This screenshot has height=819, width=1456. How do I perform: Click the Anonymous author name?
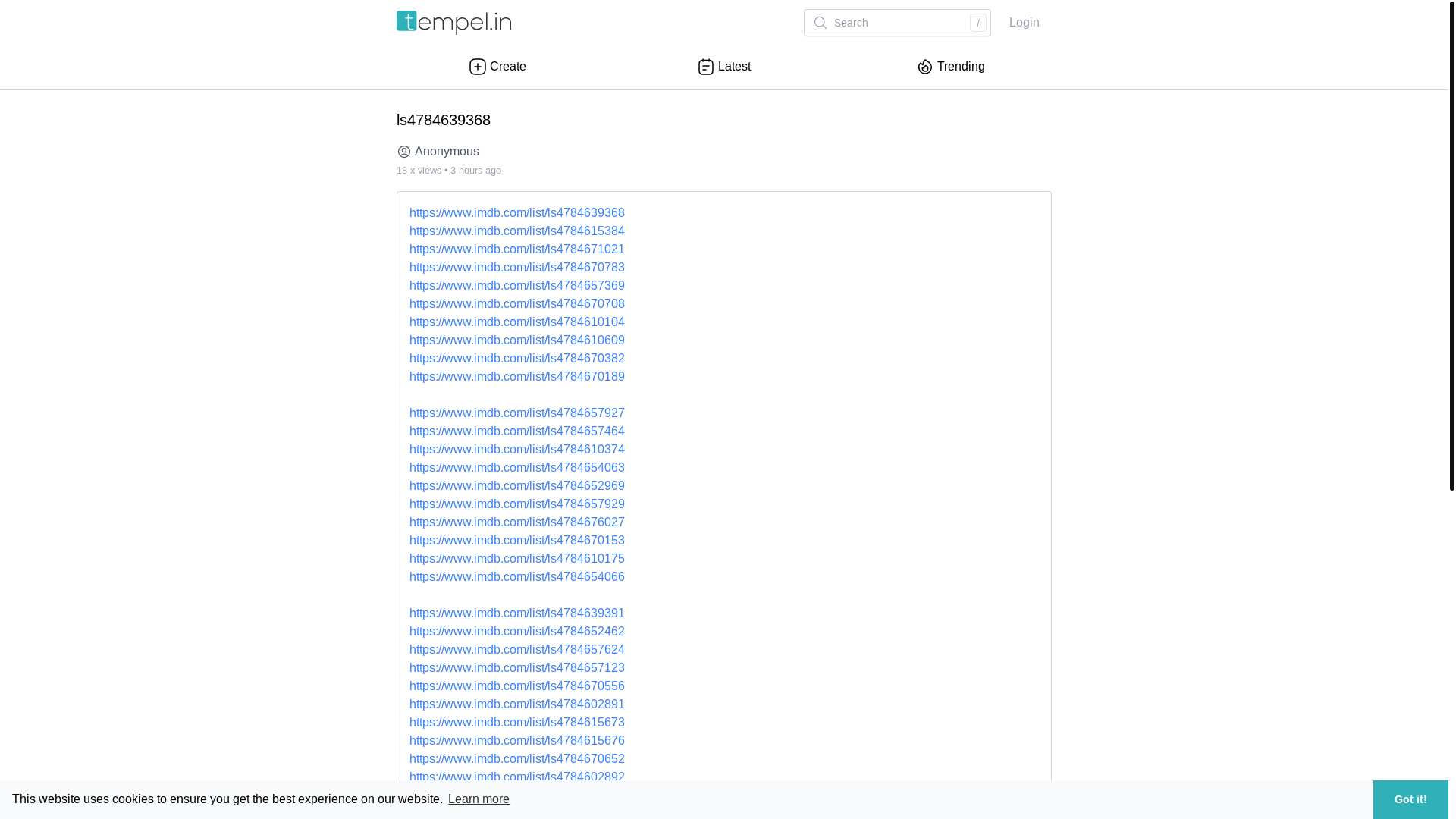click(x=447, y=152)
